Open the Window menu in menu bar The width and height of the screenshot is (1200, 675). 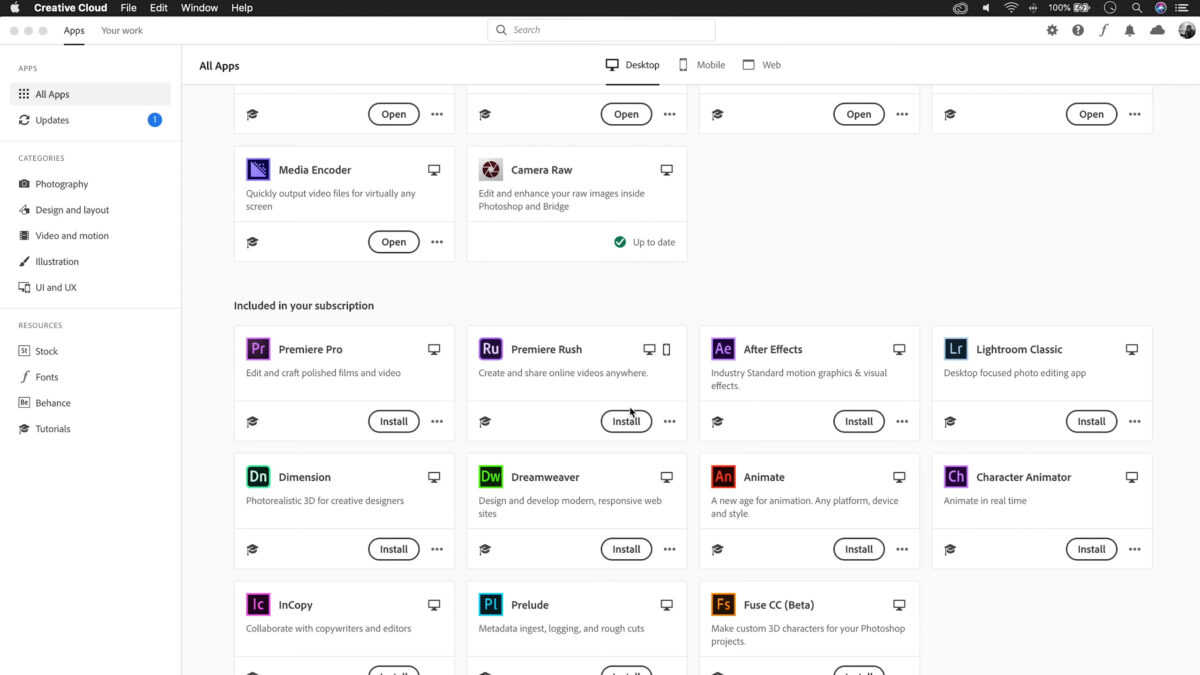tap(199, 8)
